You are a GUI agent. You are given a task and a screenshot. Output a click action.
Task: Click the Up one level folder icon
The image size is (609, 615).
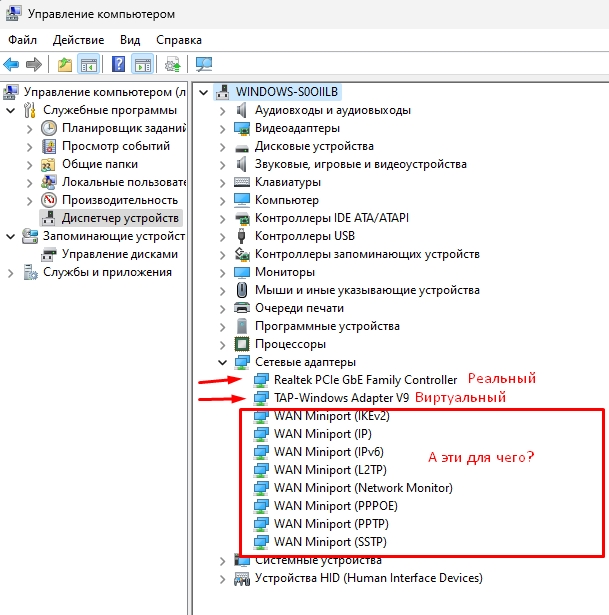65,64
